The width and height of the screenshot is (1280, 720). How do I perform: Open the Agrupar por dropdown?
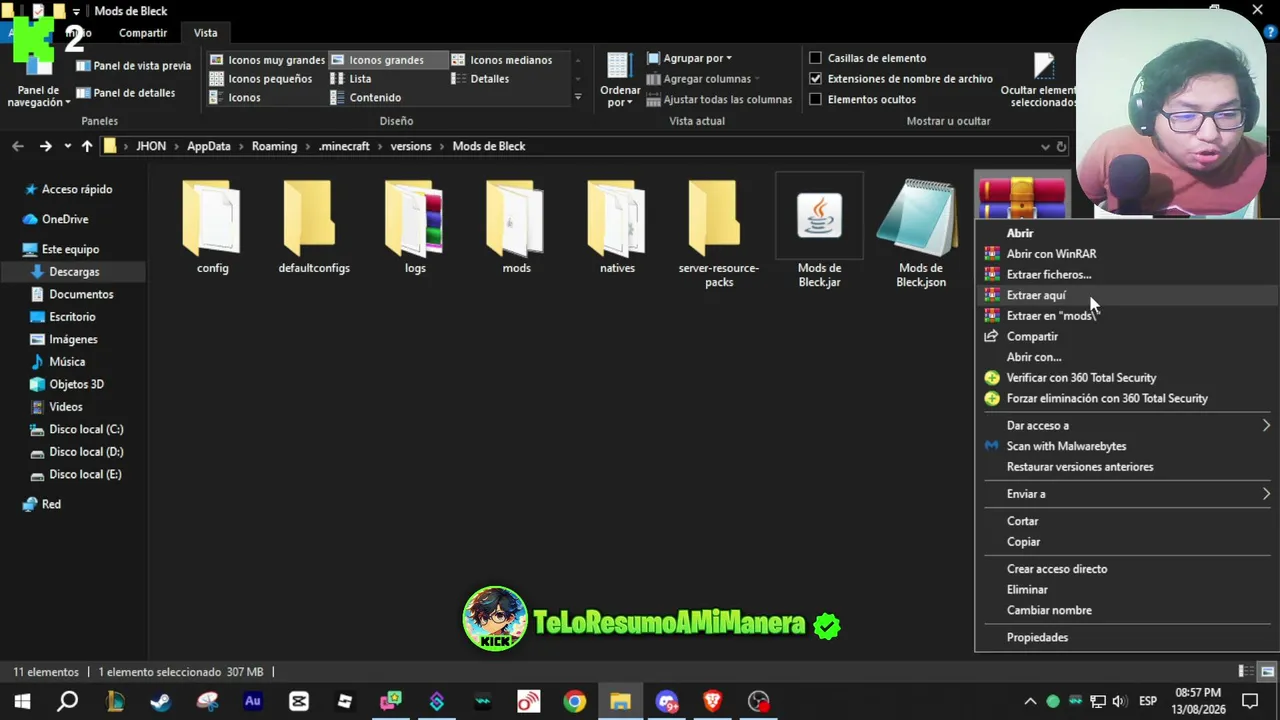[689, 58]
